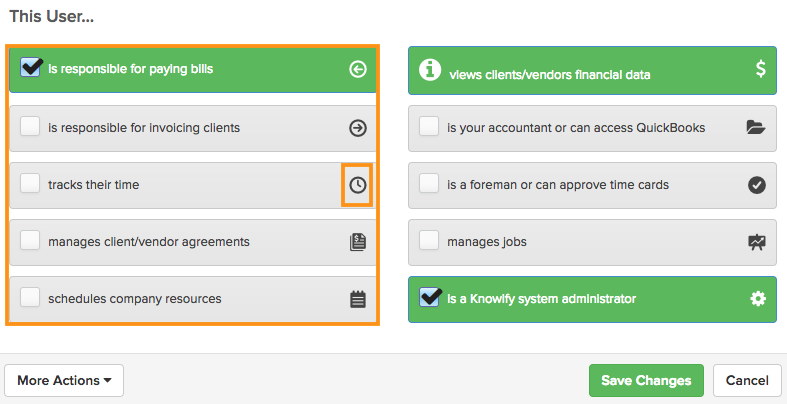Uncheck Knowify system administrator checkbox
Screen dimensions: 787x404
[x=430, y=297]
